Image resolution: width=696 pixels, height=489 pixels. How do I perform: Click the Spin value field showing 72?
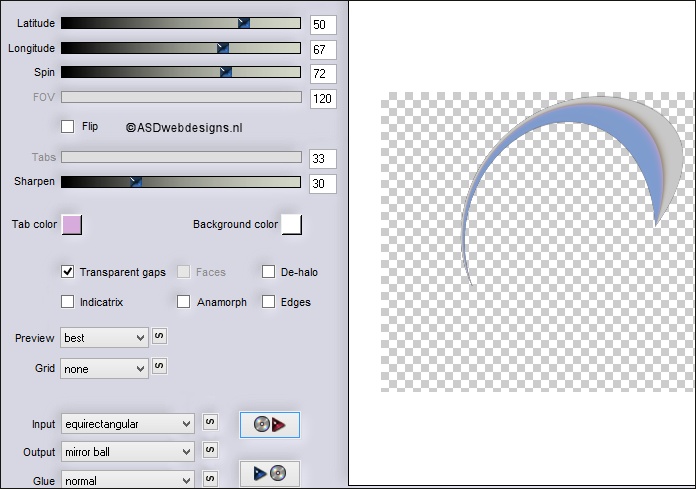pos(323,74)
